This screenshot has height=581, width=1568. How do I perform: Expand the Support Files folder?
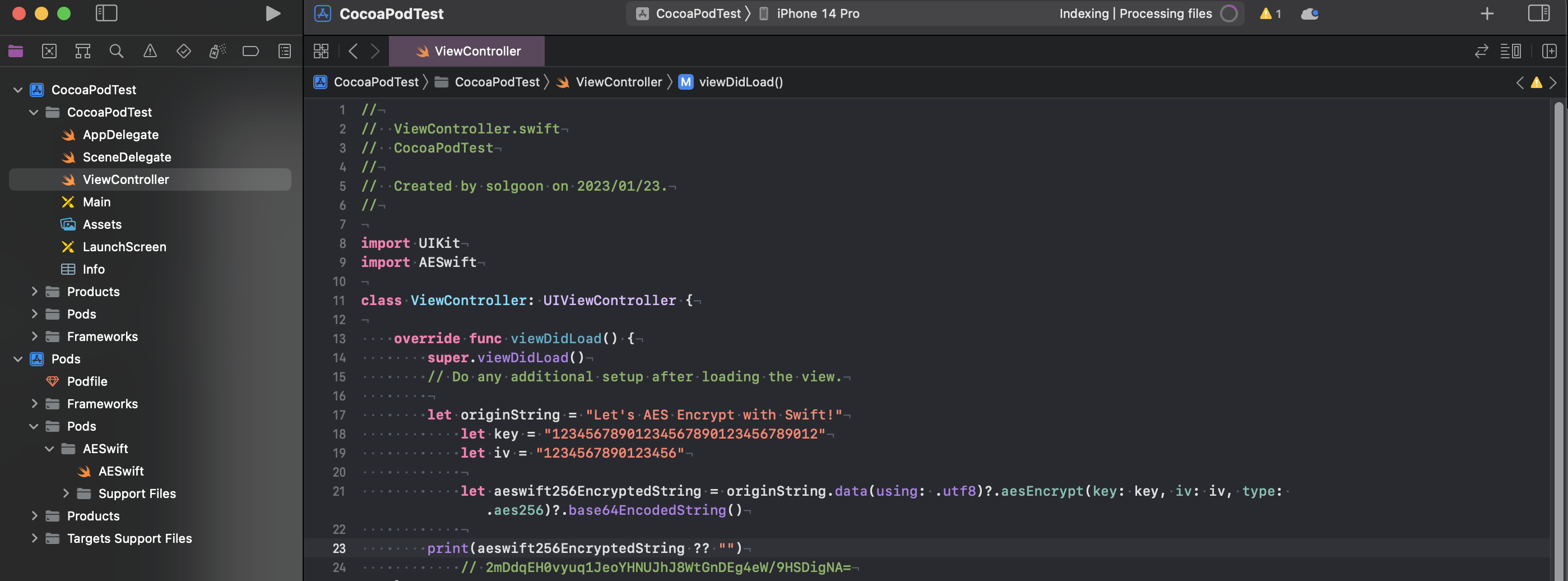click(65, 494)
